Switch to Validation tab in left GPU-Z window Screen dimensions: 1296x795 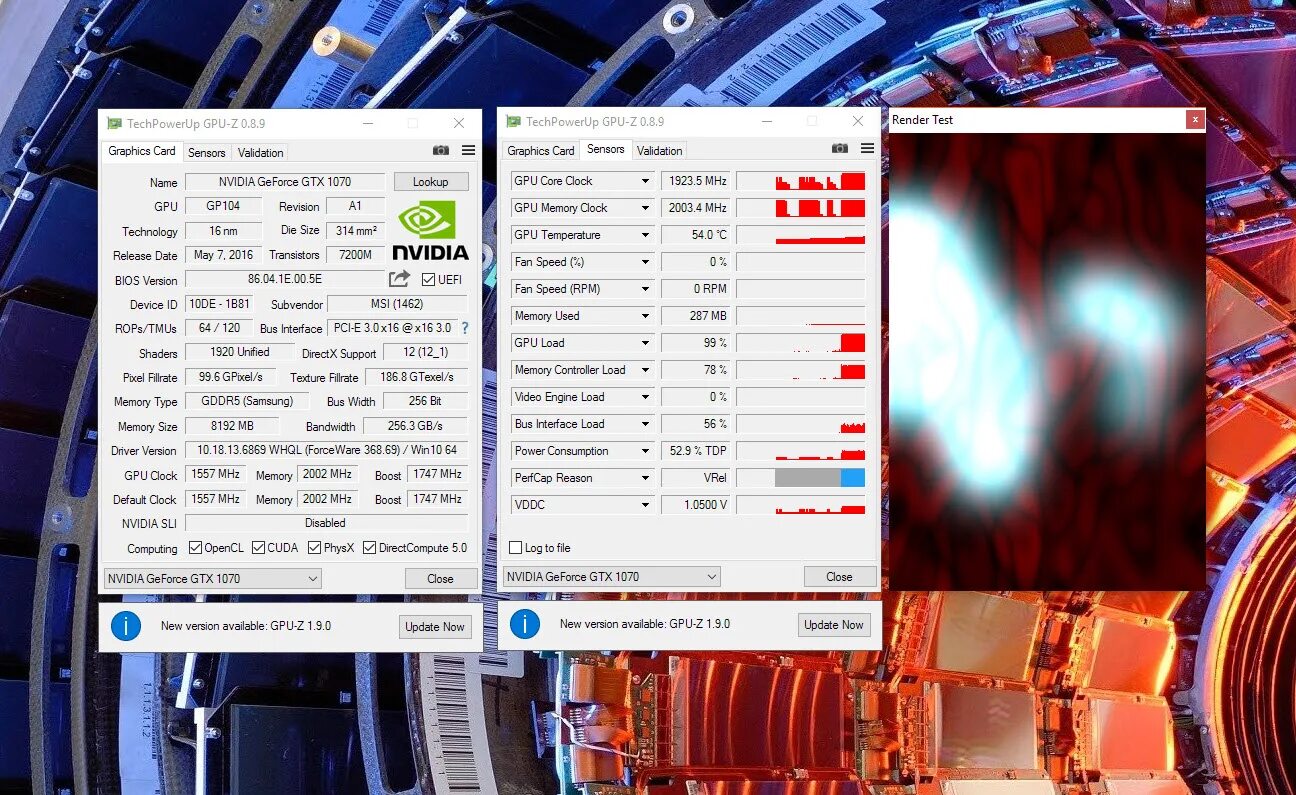coord(261,153)
